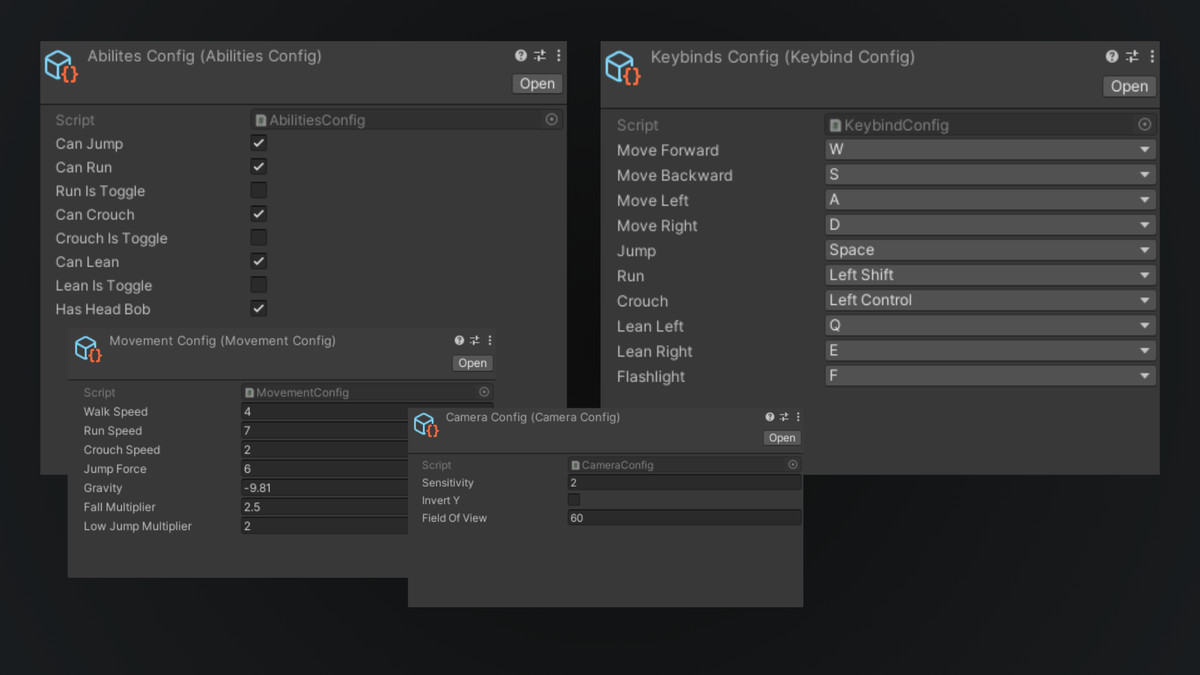The image size is (1200, 675).
Task: Open the Jump keybind dropdown set to Space
Action: click(x=990, y=250)
